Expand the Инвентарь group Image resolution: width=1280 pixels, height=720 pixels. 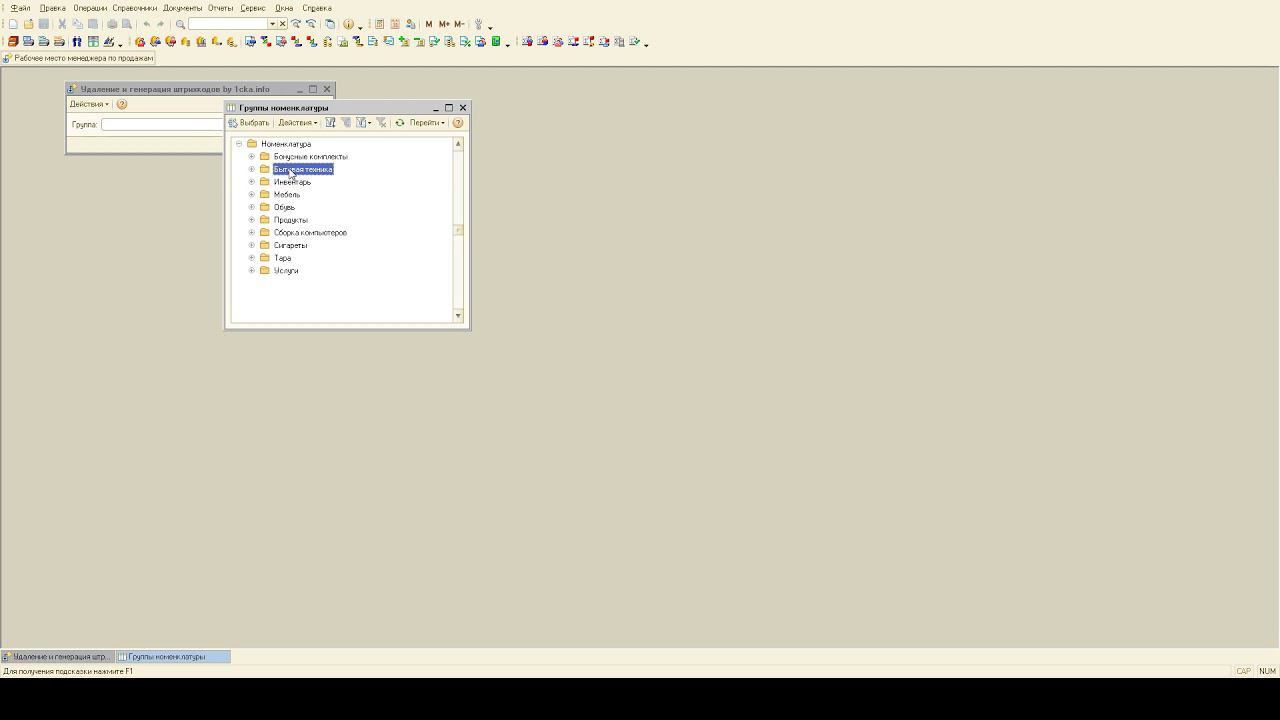tap(252, 182)
